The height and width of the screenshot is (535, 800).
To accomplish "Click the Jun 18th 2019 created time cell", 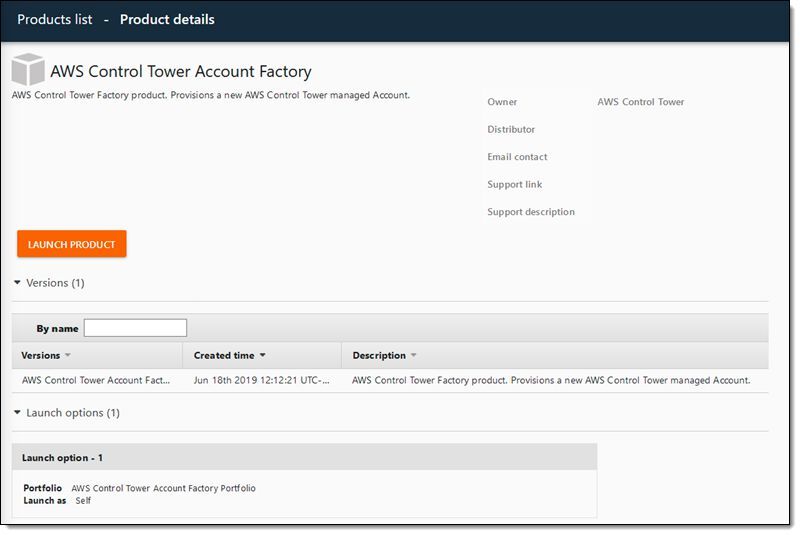I will click(261, 380).
